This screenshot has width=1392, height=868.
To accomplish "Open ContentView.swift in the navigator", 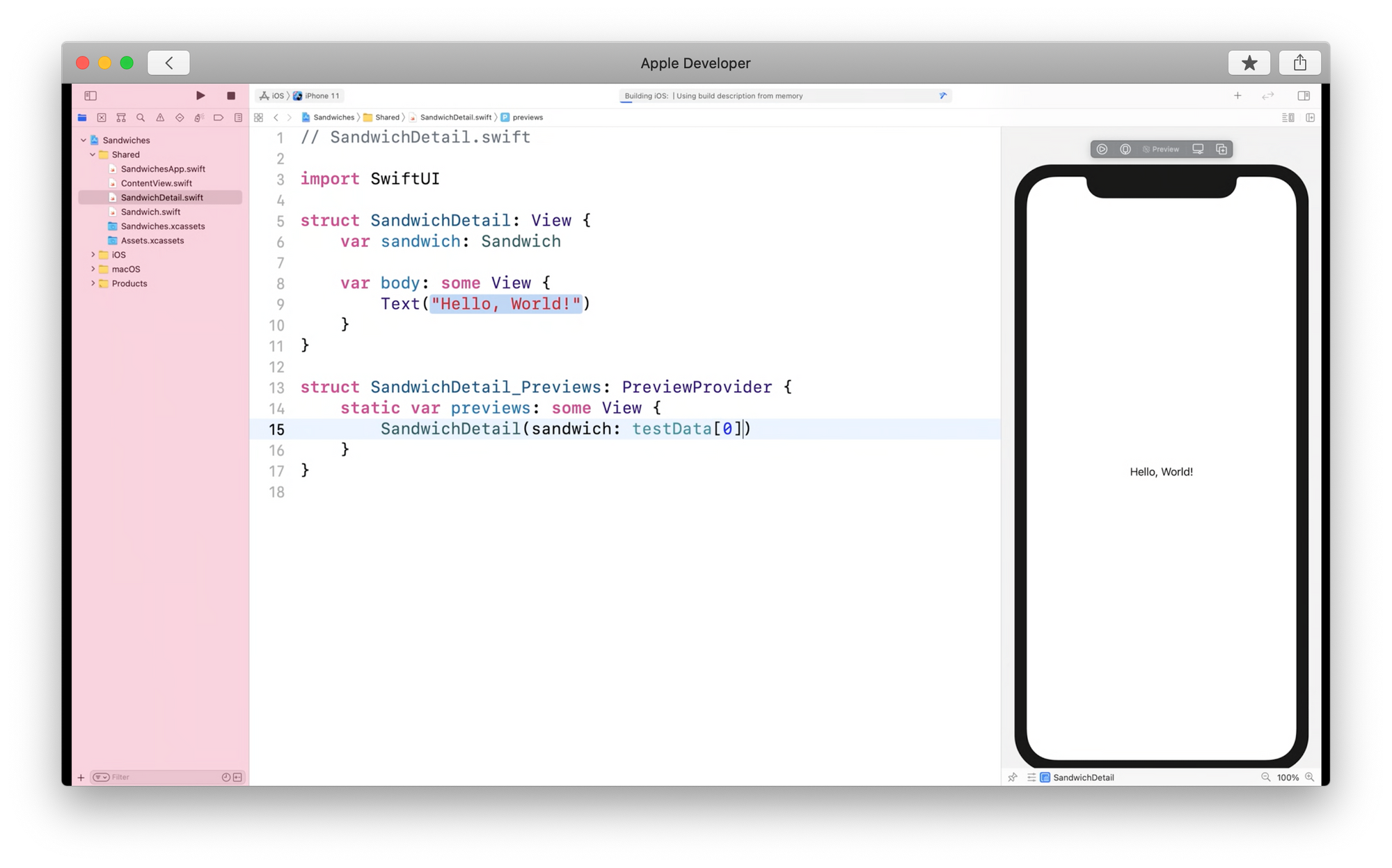I will coord(156,183).
